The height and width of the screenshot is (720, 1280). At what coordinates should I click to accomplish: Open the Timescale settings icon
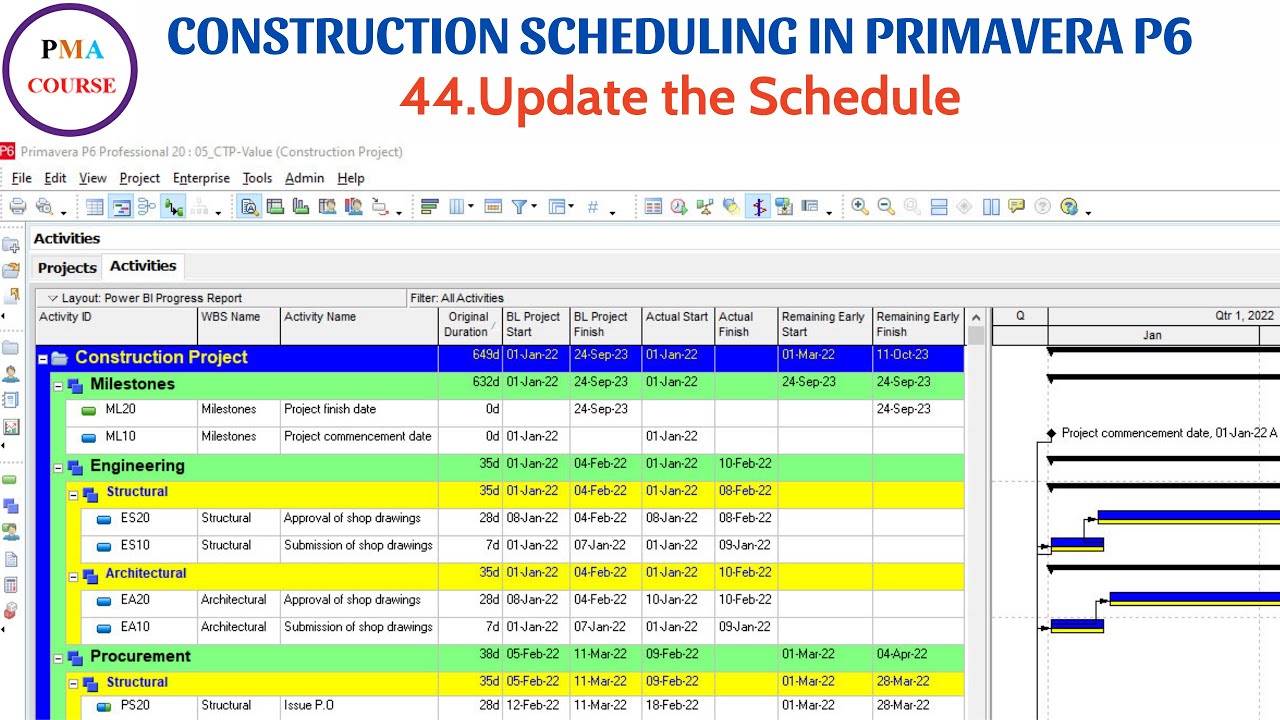point(492,207)
